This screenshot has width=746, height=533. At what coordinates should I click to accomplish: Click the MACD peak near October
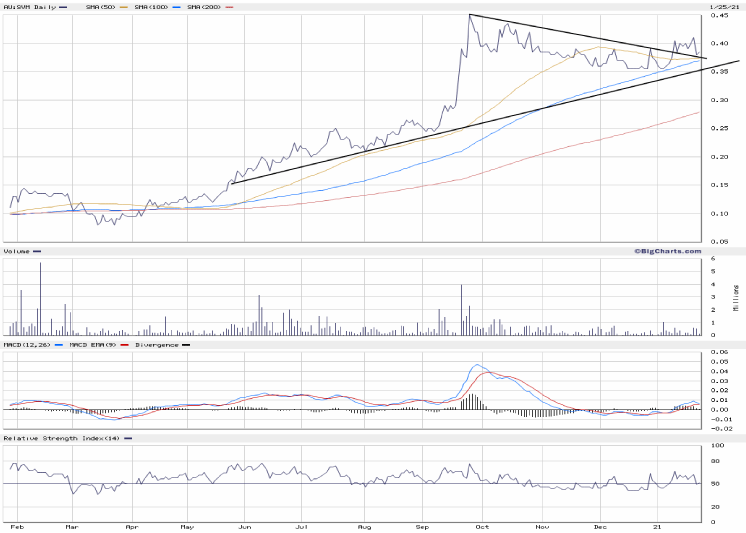tap(478, 365)
